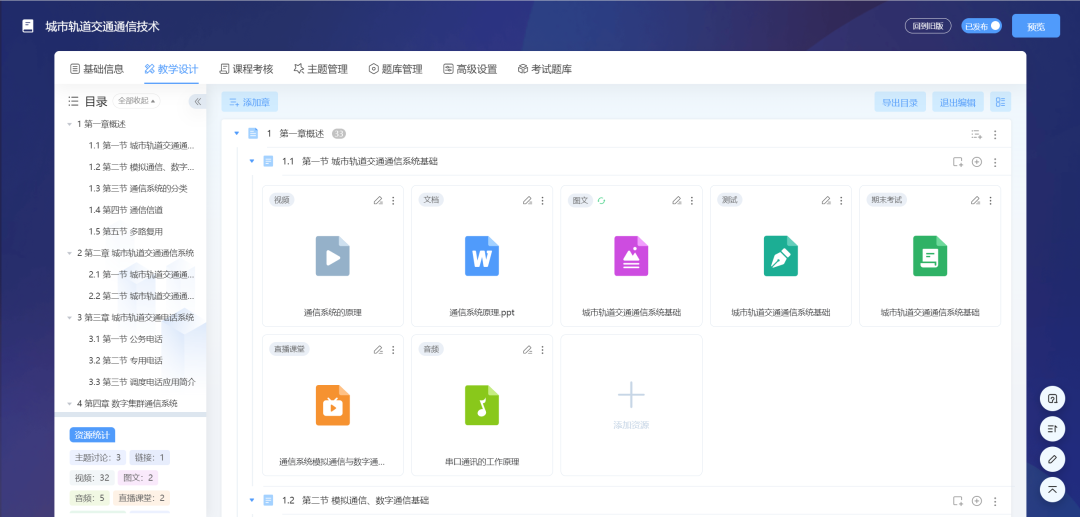The height and width of the screenshot is (517, 1080).
Task: Select 3.3 第三节 调度电话应用简介 in catalog
Action: click(142, 382)
